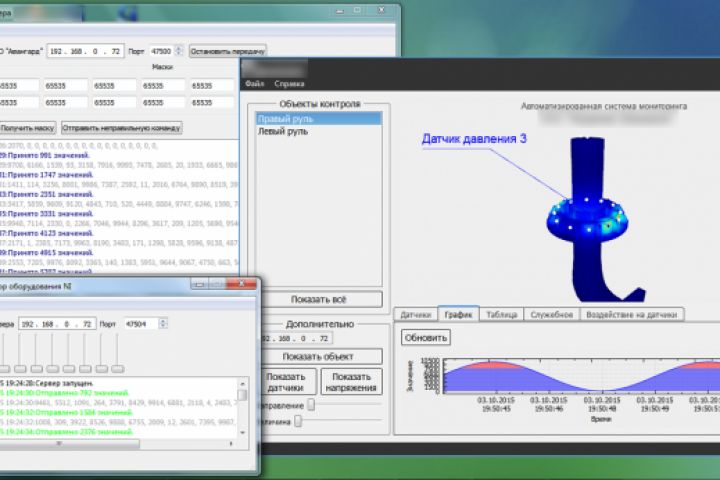This screenshot has width=720, height=480.
Task: Click the port 47504 field
Action: [x=141, y=324]
